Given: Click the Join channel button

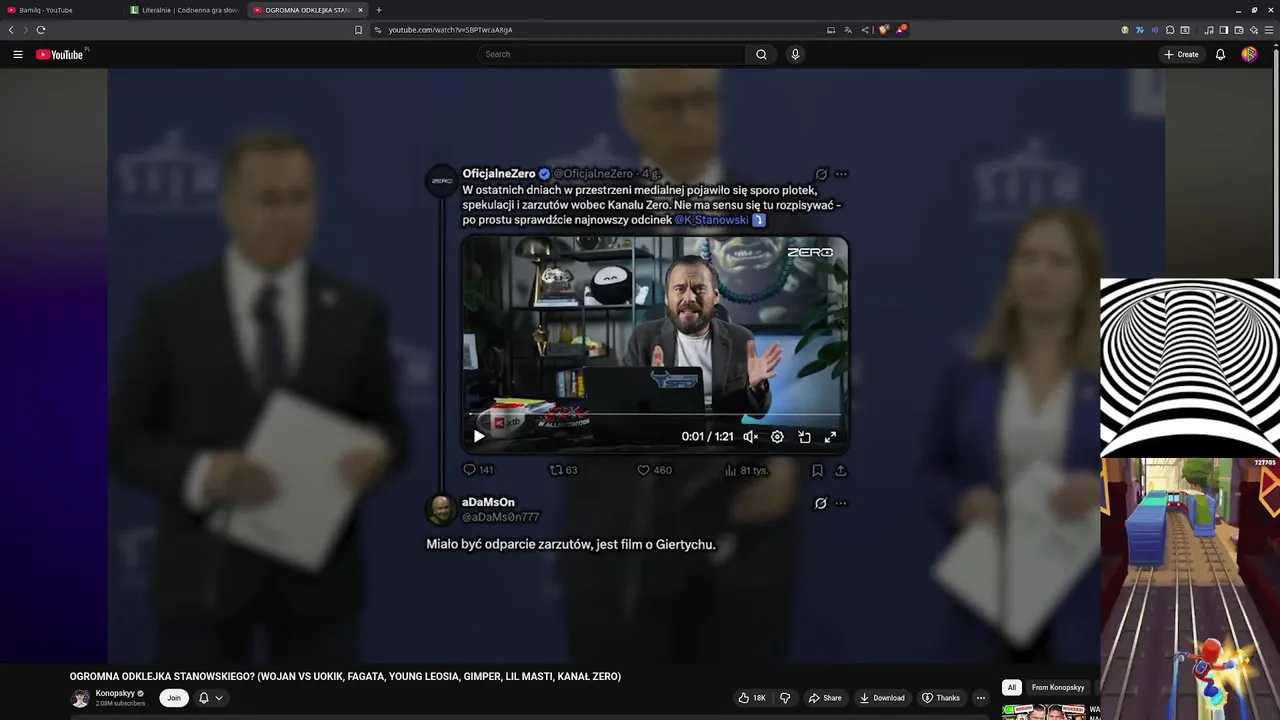Looking at the screenshot, I should pos(174,698).
